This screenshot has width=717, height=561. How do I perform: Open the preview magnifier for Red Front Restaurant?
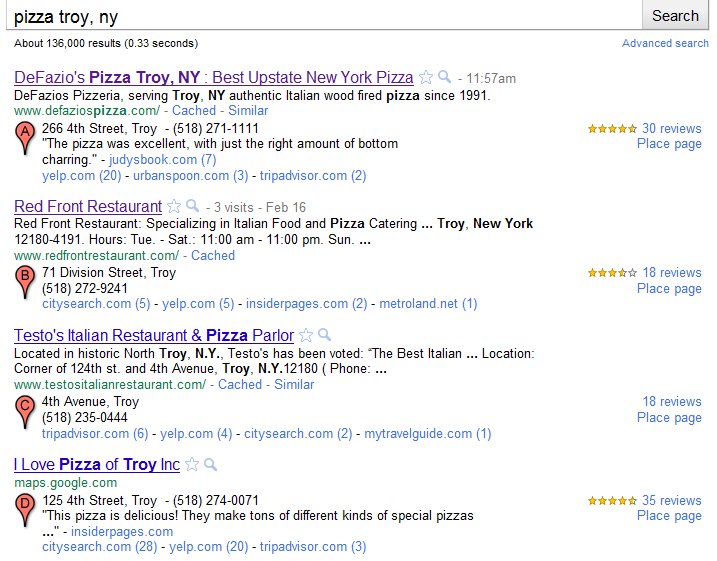click(x=193, y=206)
